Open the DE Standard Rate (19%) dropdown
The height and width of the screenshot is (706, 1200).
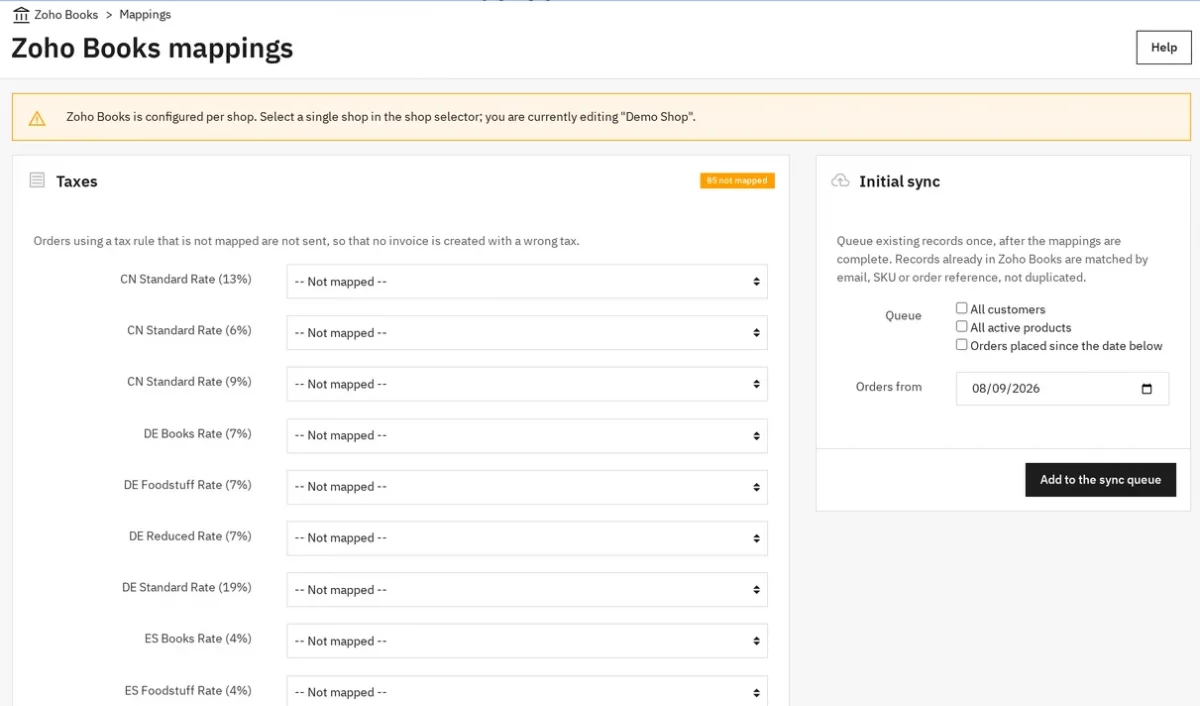tap(527, 590)
